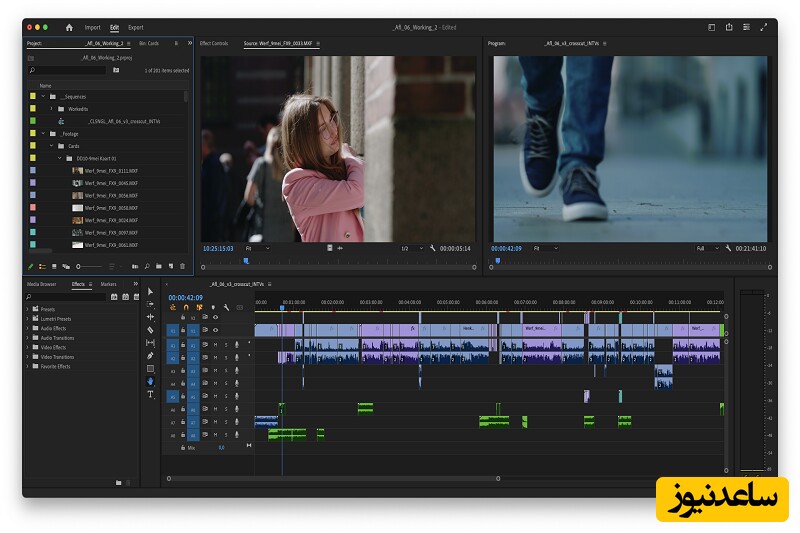800x533 pixels.
Task: Select the Type tool
Action: pos(150,395)
